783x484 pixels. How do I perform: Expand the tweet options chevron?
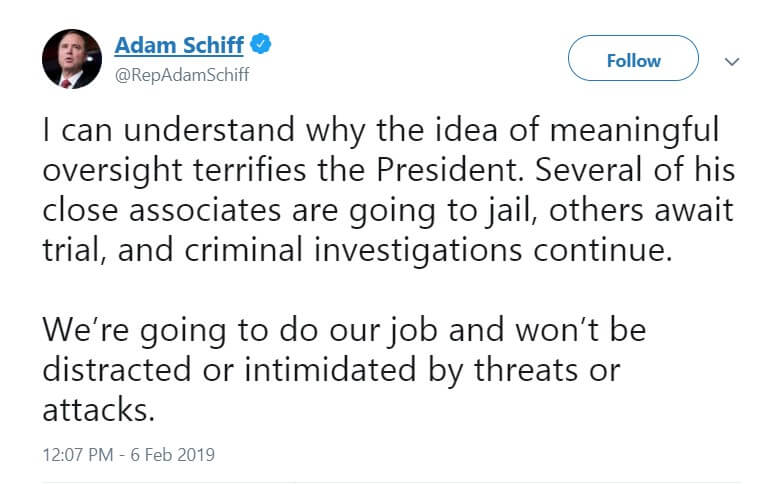coord(732,61)
